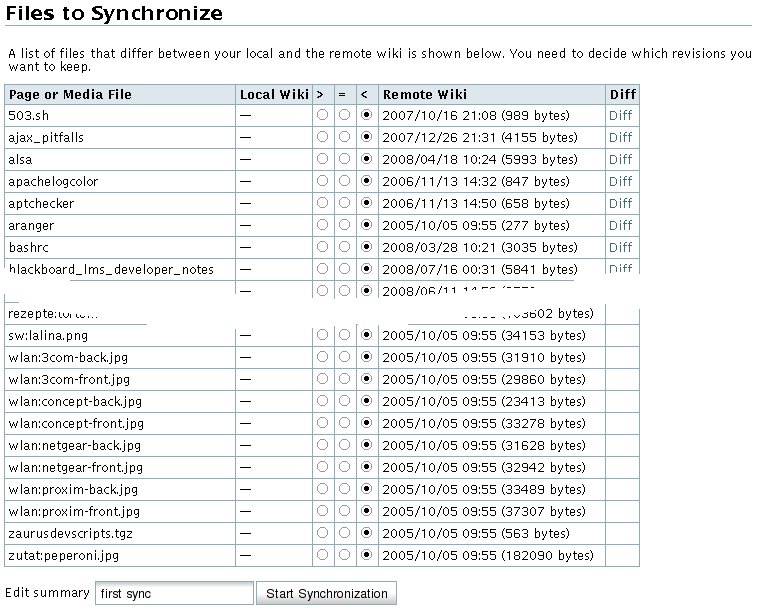Select remote version radio for 503.sh
760x613 pixels.
tap(366, 115)
